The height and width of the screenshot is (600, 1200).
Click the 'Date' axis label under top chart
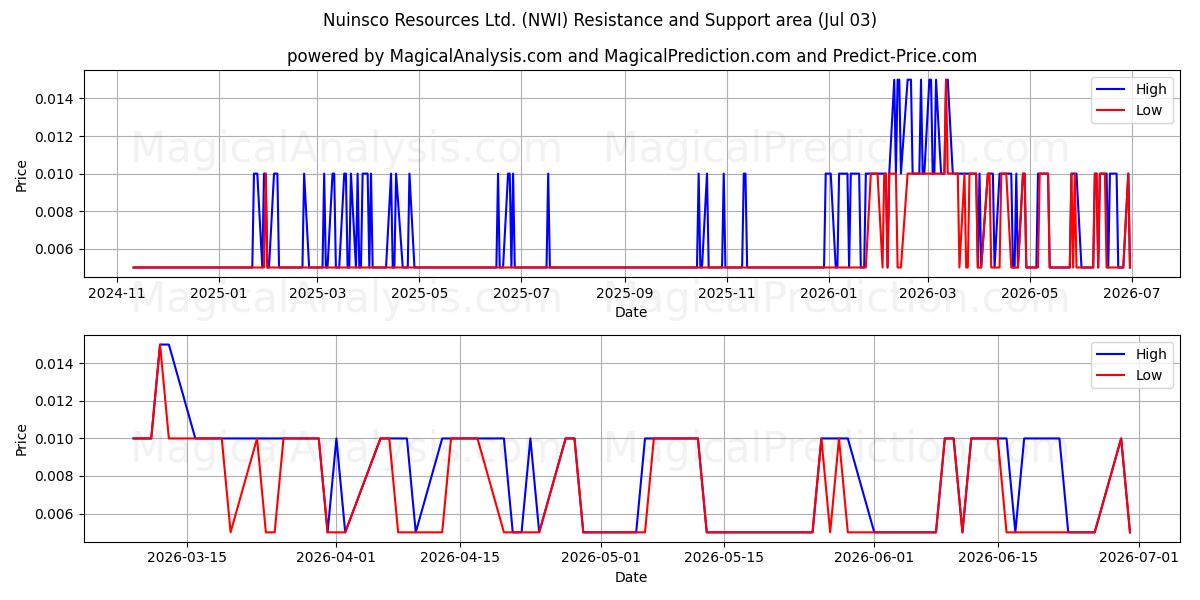[631, 312]
